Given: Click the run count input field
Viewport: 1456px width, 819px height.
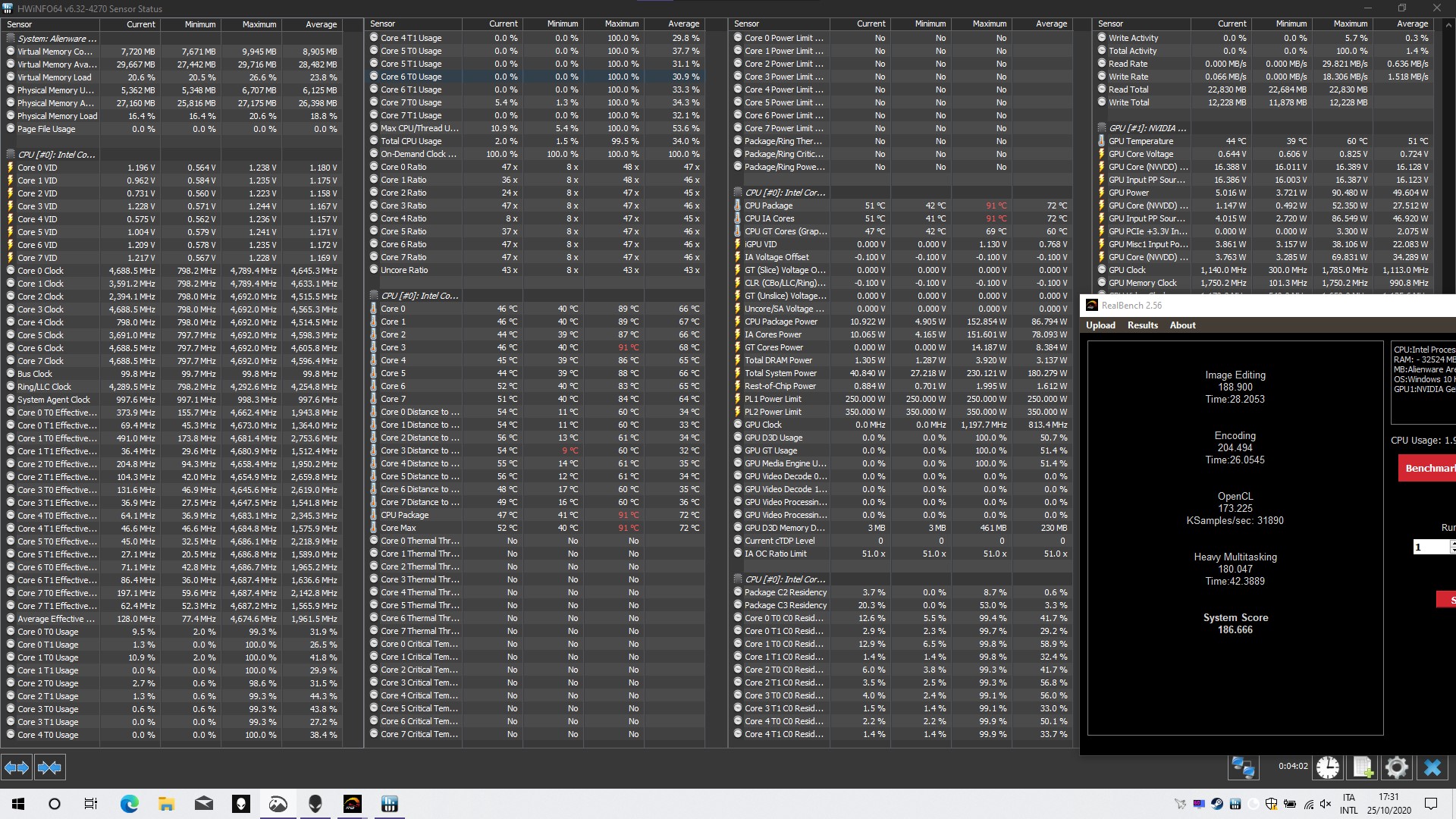Looking at the screenshot, I should 1430,547.
